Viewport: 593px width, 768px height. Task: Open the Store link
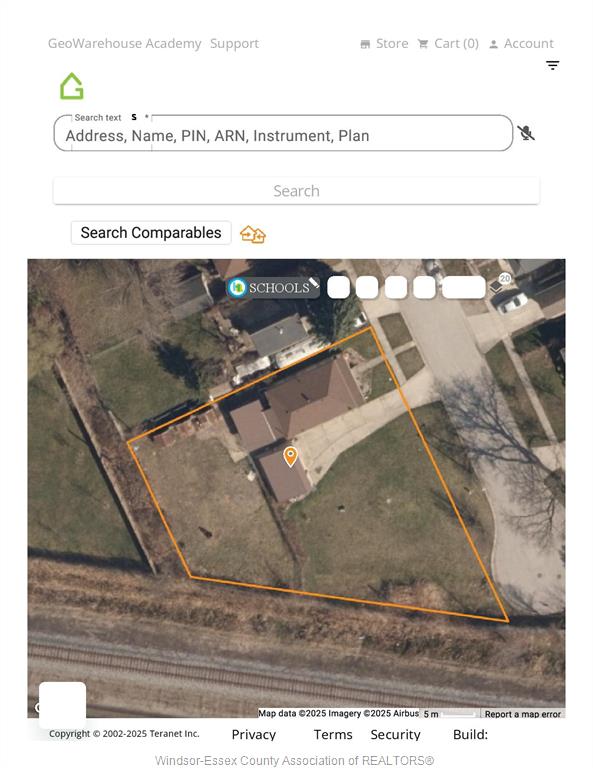click(384, 44)
